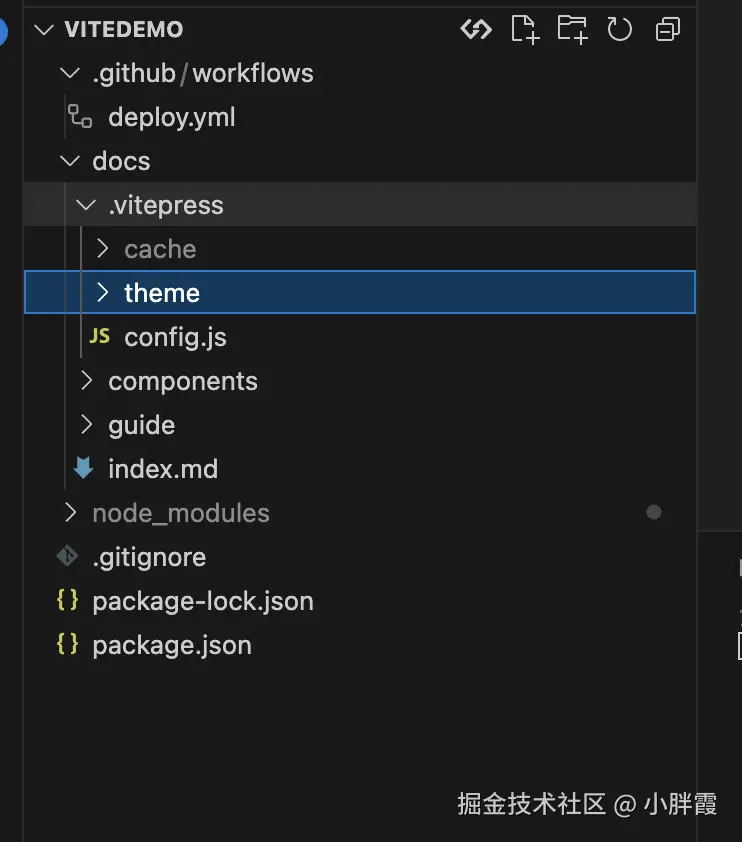Click the git icon beside .gitignore
The width and height of the screenshot is (742, 842).
coord(68,557)
